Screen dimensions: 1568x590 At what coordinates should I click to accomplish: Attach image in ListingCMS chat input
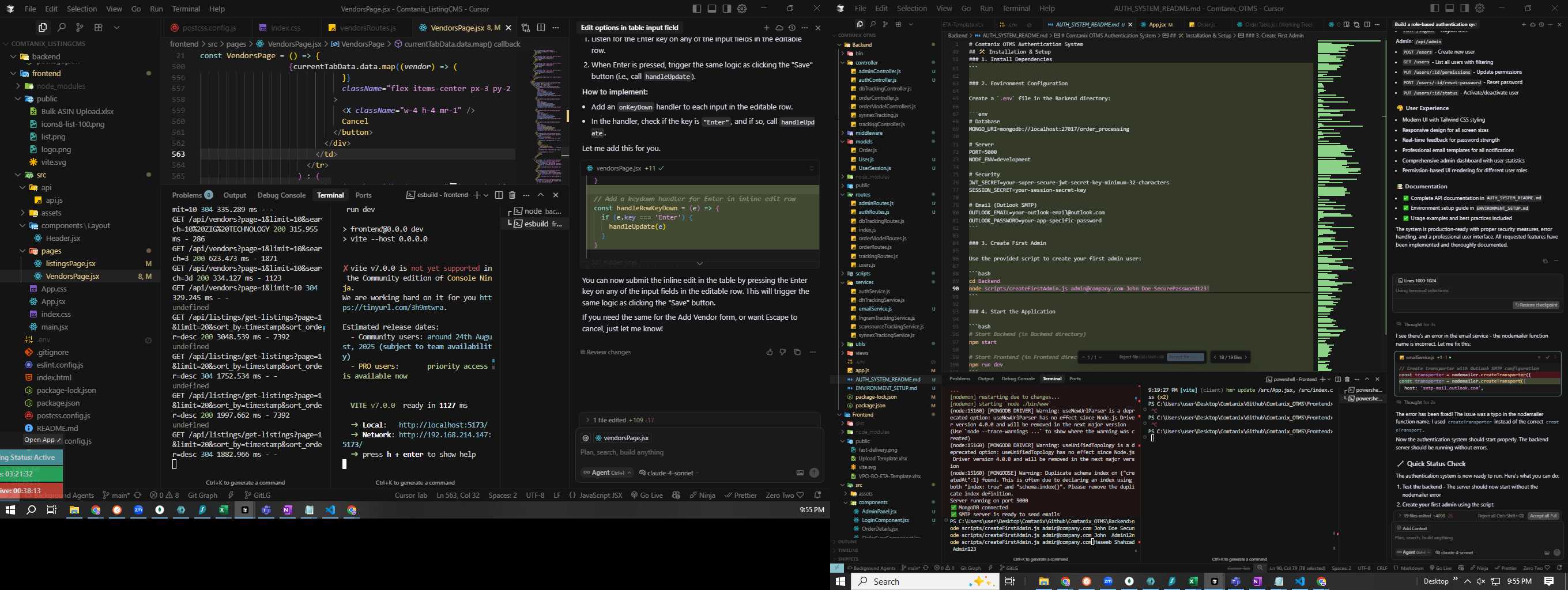(x=800, y=472)
